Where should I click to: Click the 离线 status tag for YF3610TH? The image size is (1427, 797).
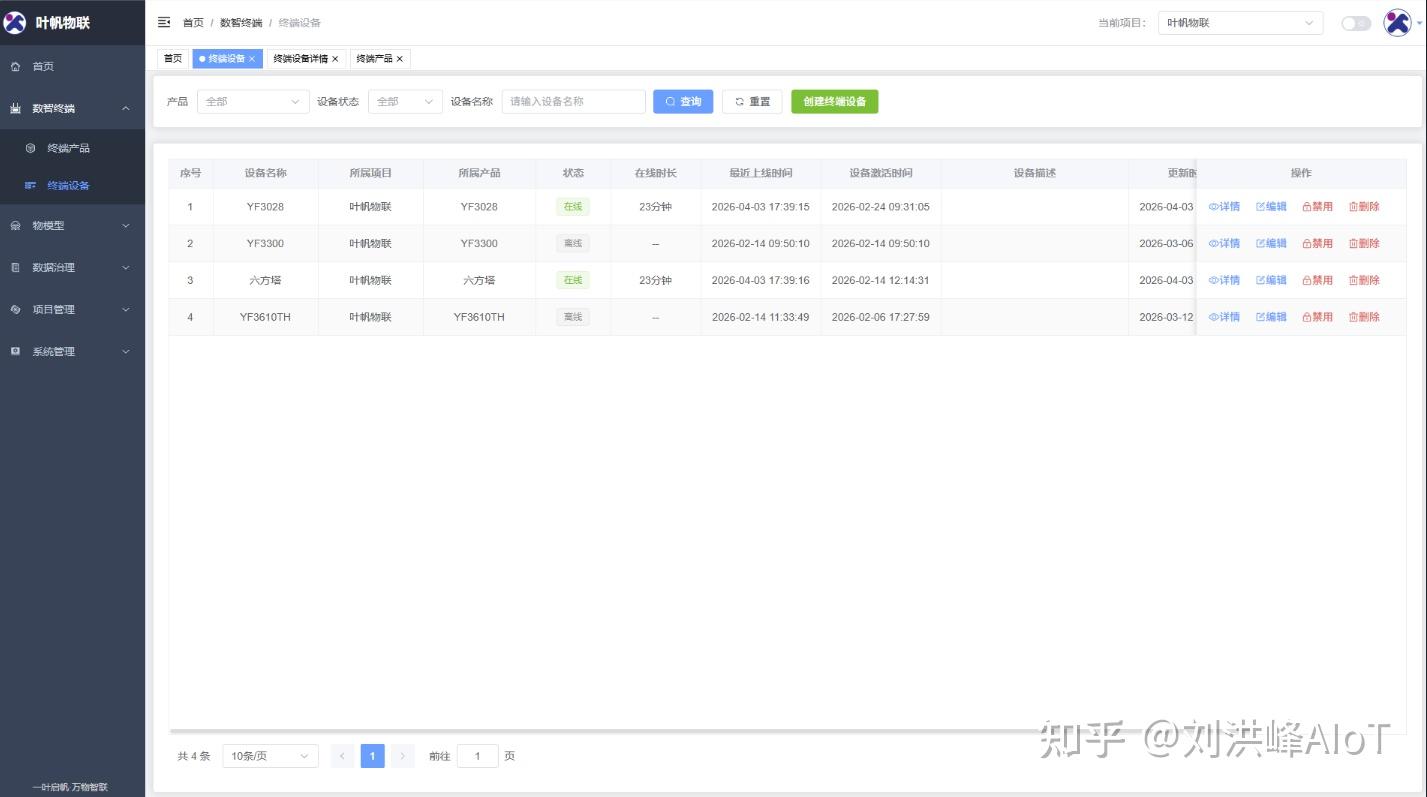[572, 317]
